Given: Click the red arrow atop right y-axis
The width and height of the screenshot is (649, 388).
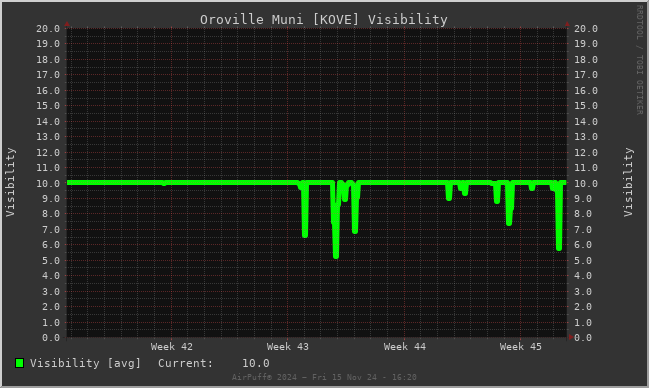Looking at the screenshot, I should (567, 24).
